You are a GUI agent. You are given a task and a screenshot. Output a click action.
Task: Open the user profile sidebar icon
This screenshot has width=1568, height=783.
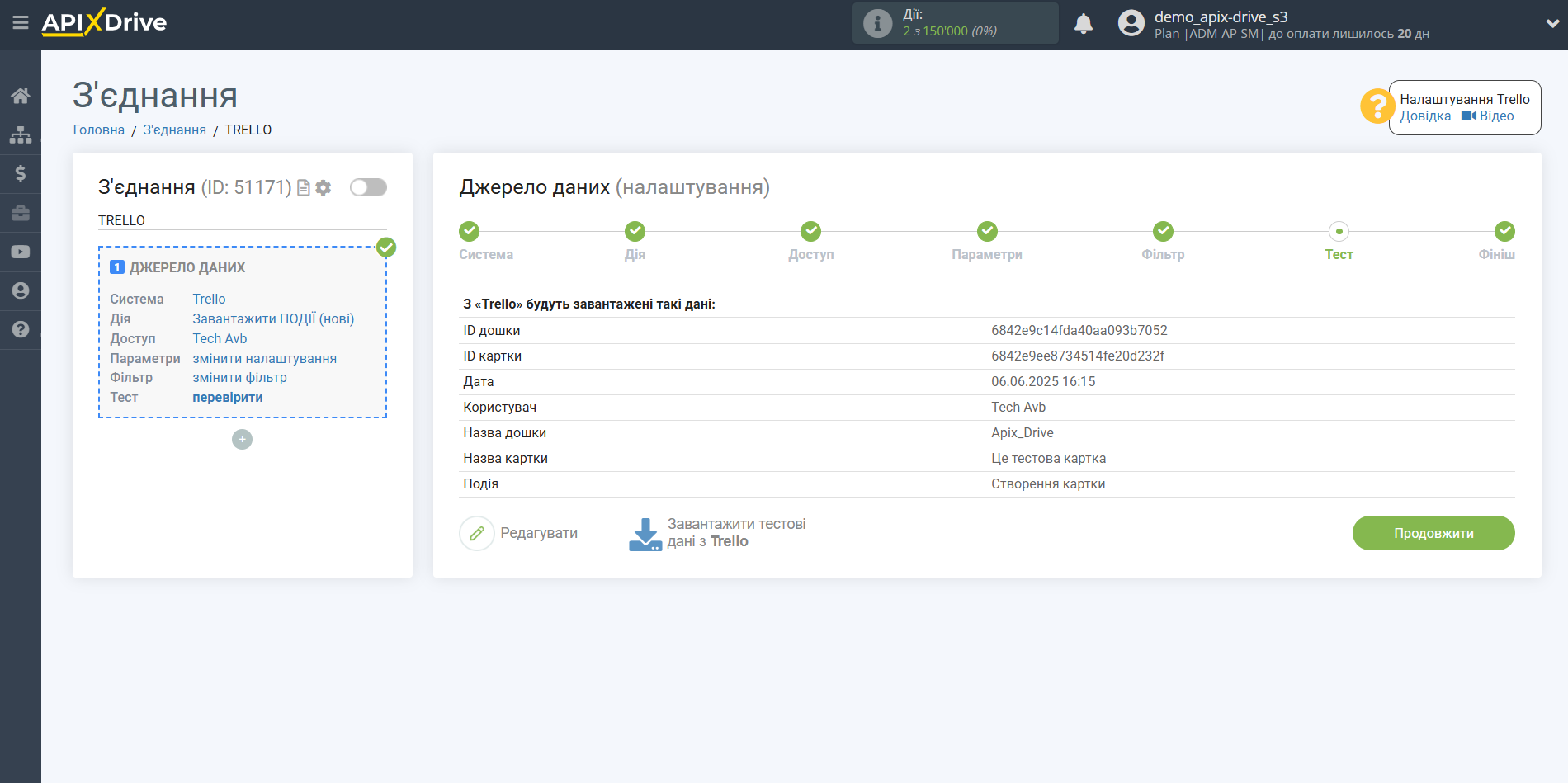coord(21,290)
